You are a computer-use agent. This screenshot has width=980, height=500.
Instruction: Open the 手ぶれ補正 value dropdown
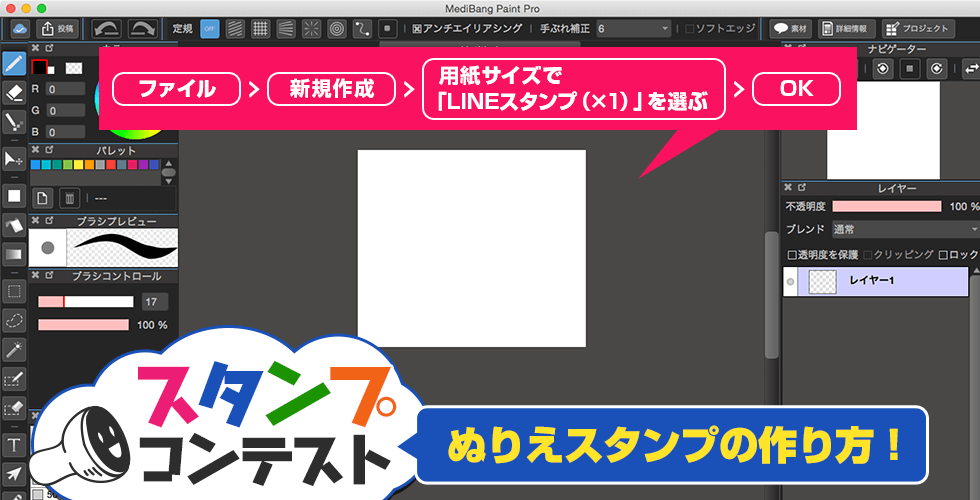coord(633,29)
